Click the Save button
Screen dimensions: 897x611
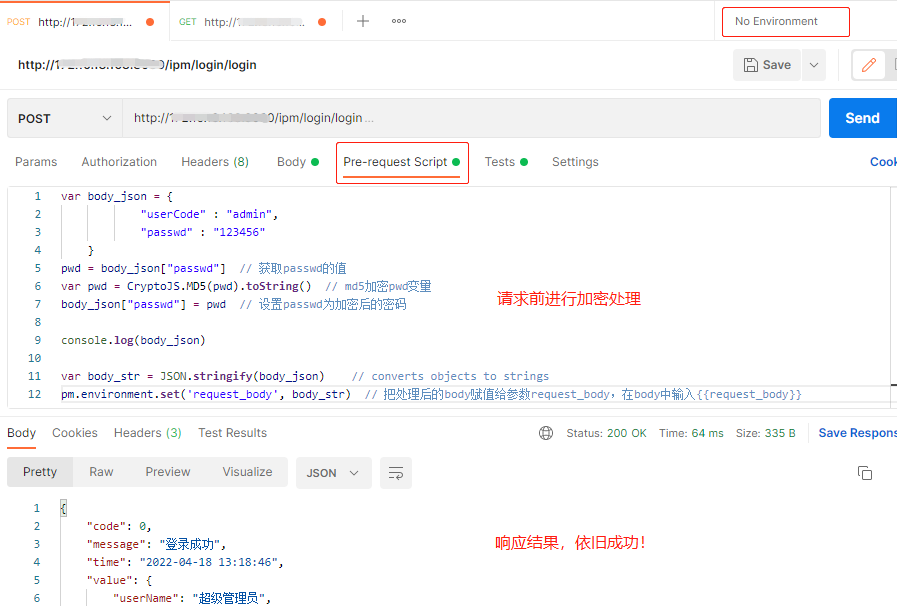767,65
